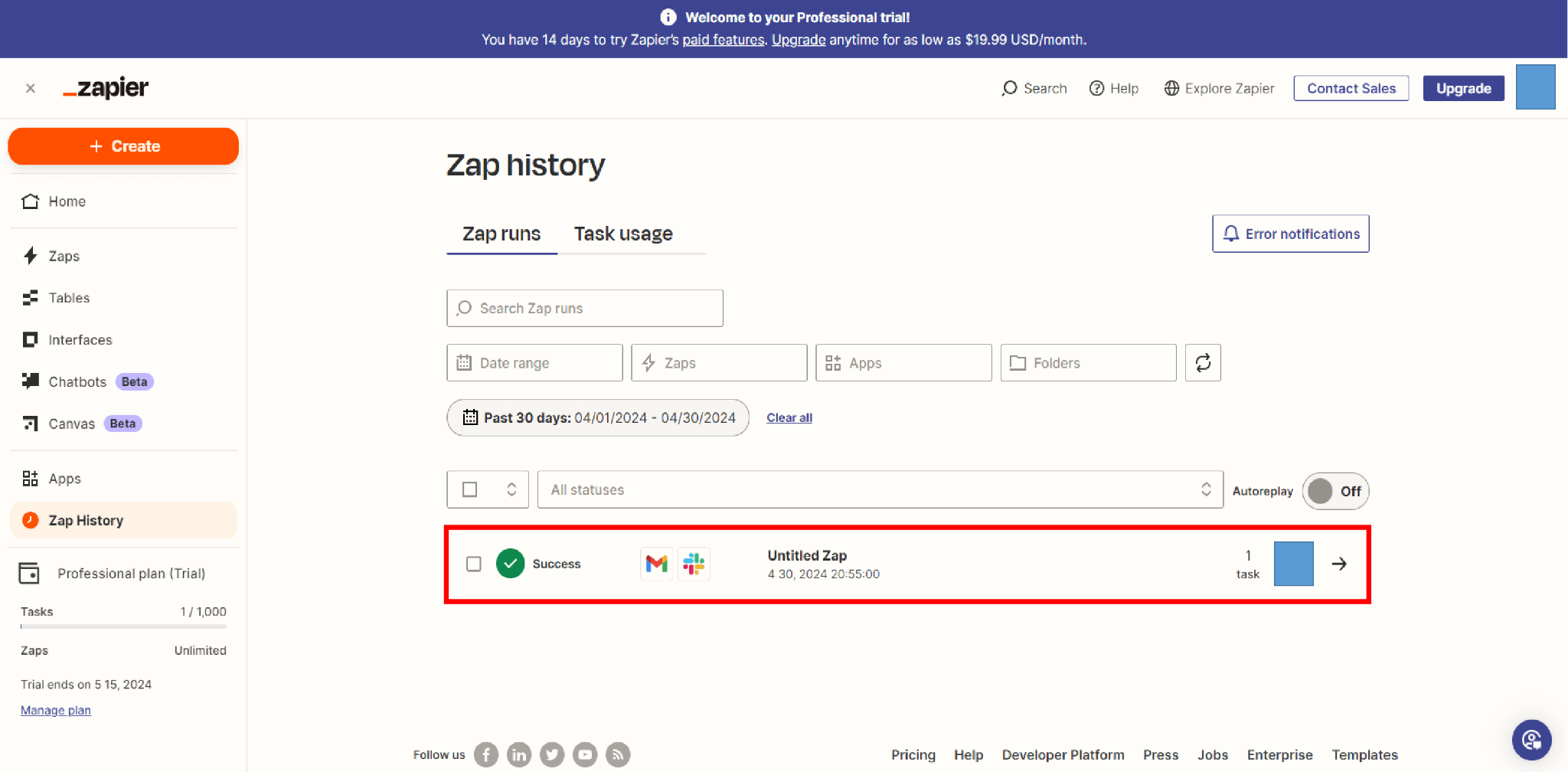The image size is (1568, 772).
Task: Open Zaps in the sidebar
Action: pyautogui.click(x=123, y=256)
